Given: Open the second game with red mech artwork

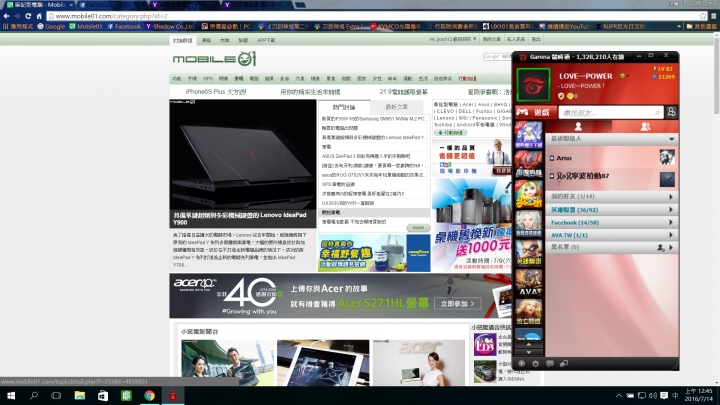Looking at the screenshot, I should pyautogui.click(x=529, y=164).
